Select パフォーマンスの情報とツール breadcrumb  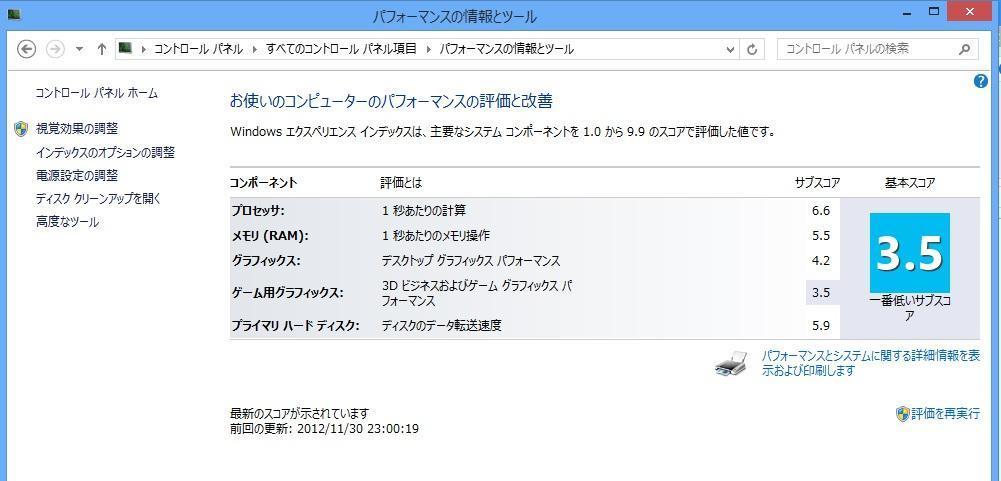[x=507, y=49]
